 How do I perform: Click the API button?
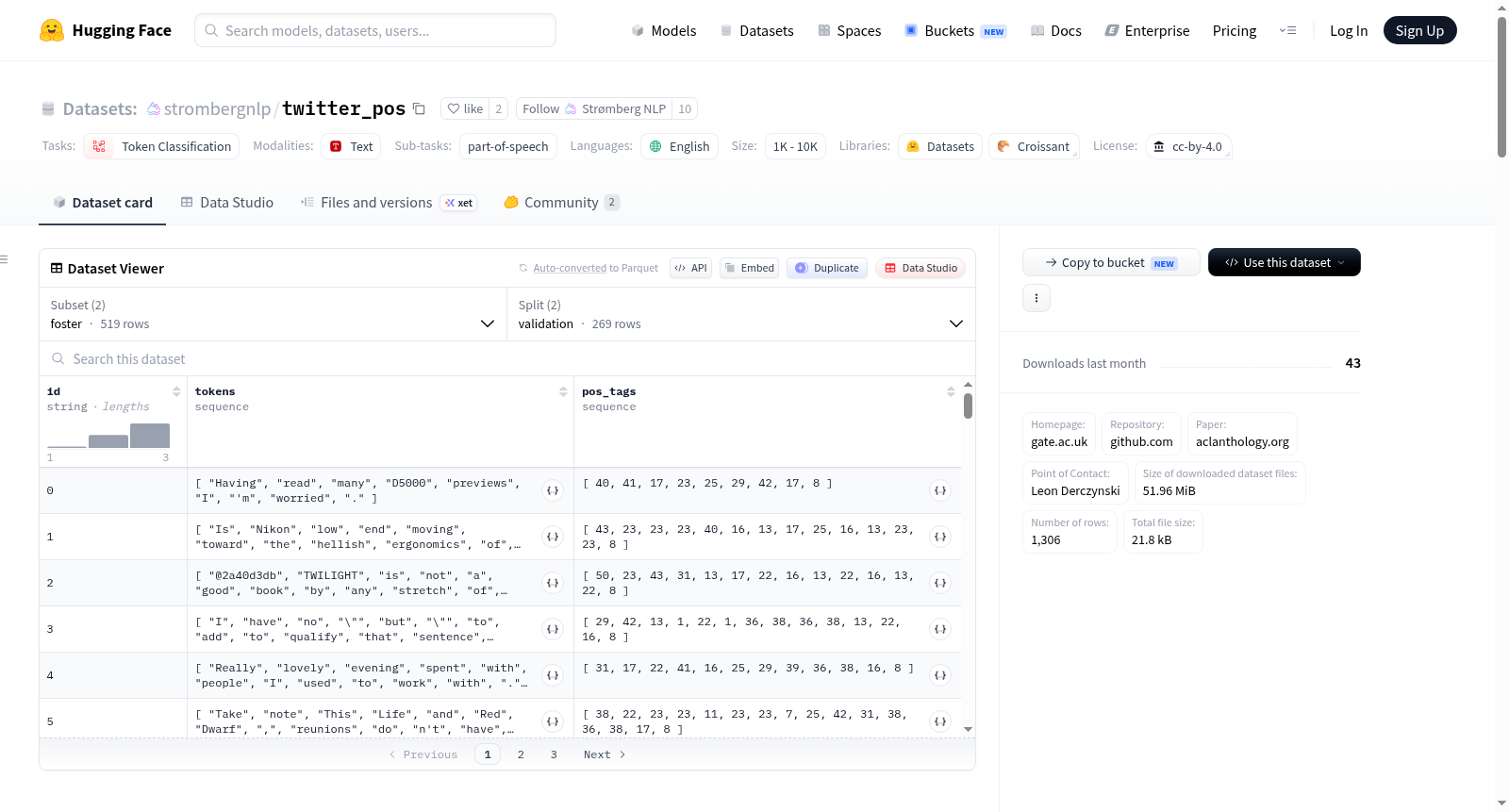click(690, 268)
